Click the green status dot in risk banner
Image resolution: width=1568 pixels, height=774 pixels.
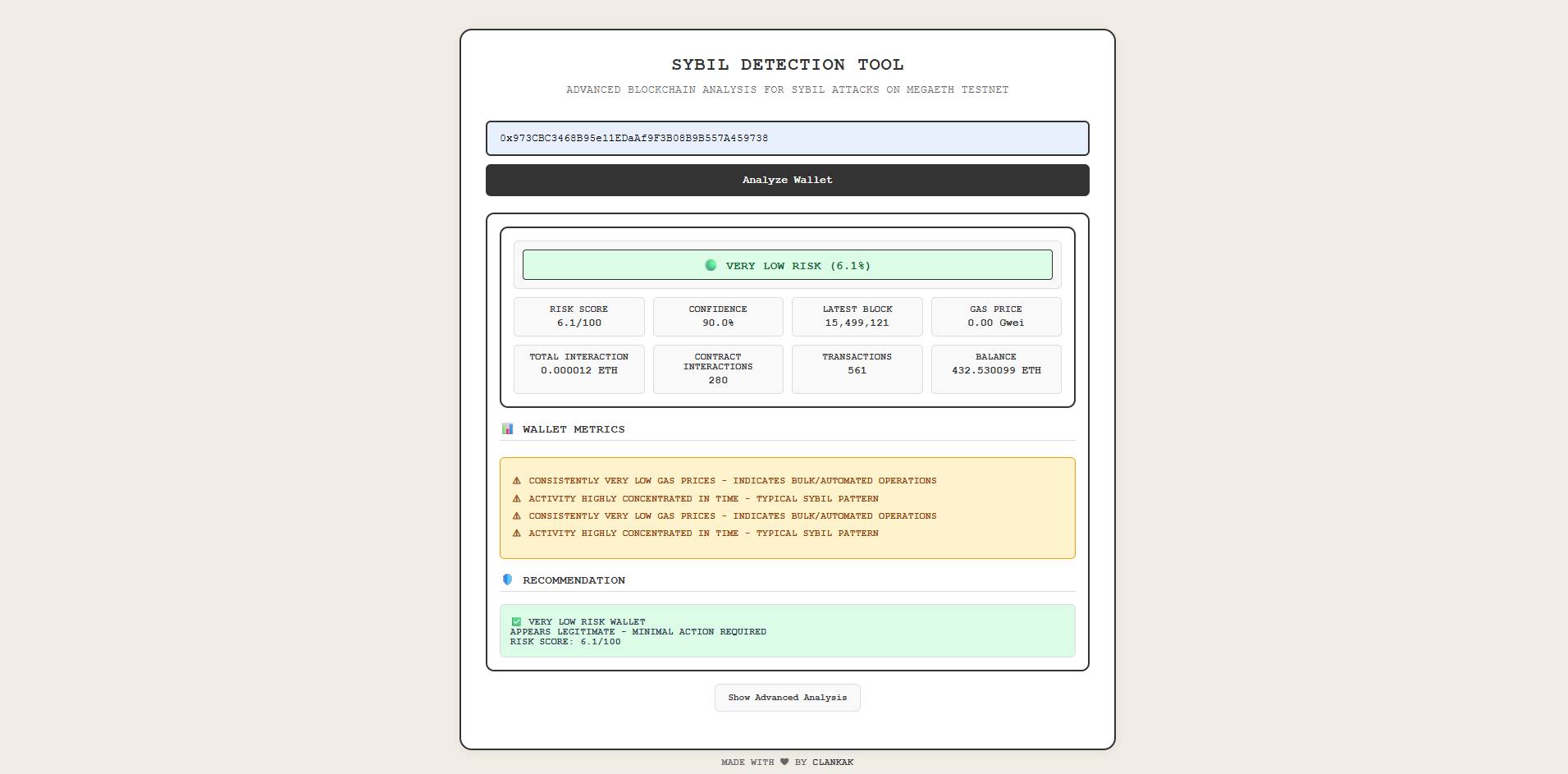[711, 265]
